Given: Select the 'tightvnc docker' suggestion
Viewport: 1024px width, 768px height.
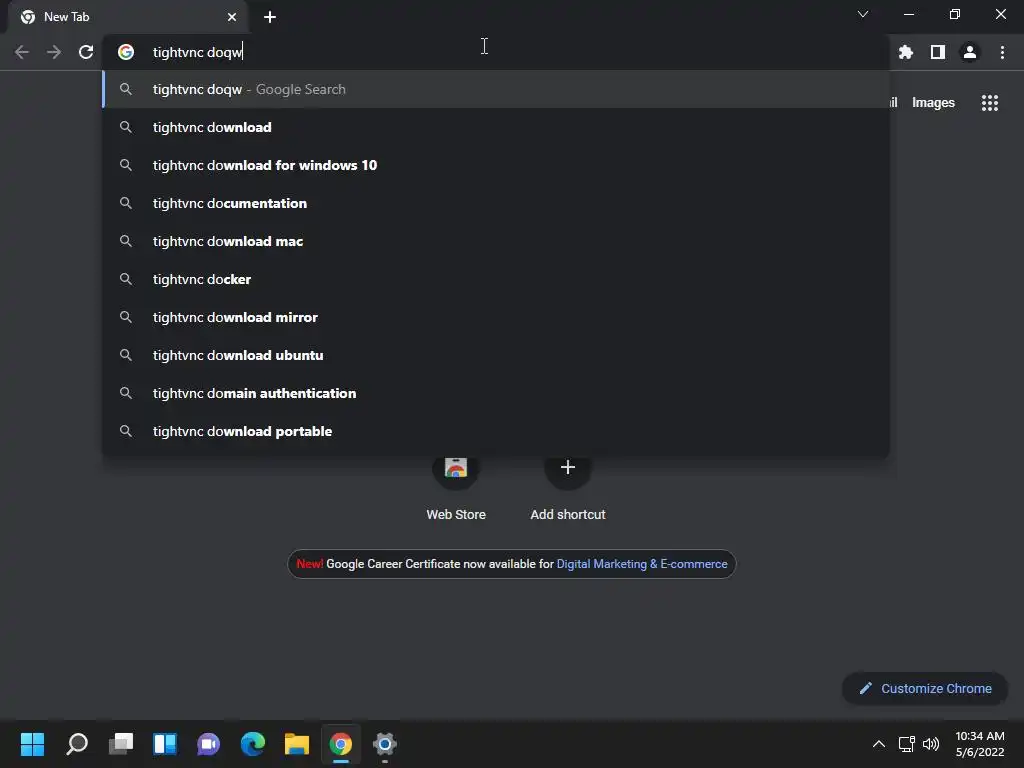Looking at the screenshot, I should 496,279.
